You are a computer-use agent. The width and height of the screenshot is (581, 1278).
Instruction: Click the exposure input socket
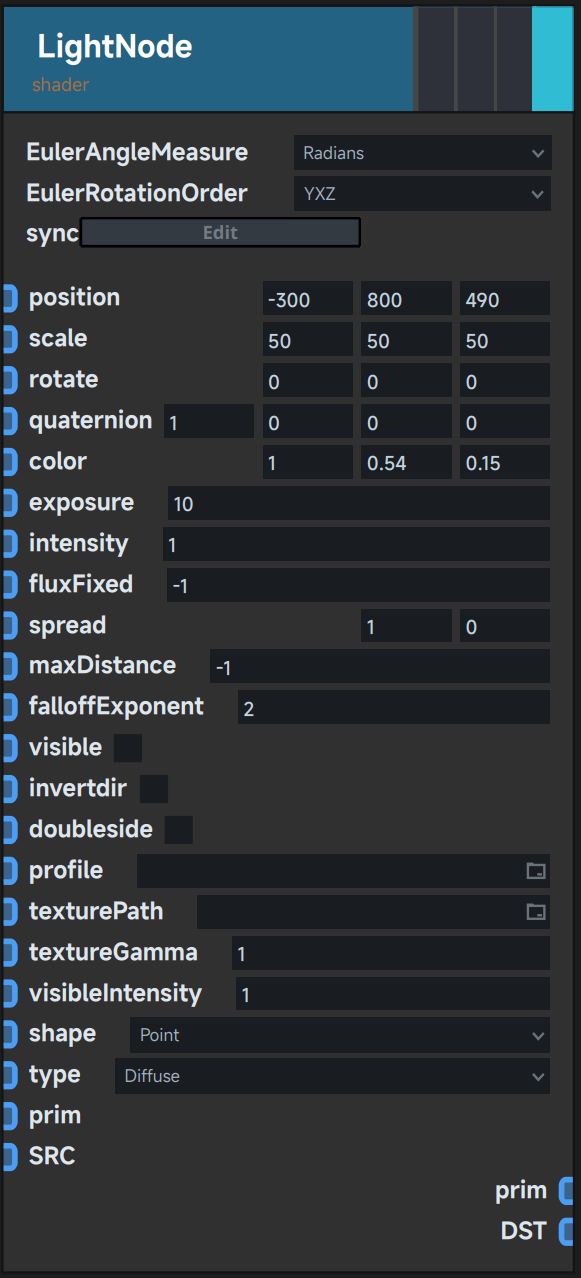click(x=9, y=502)
